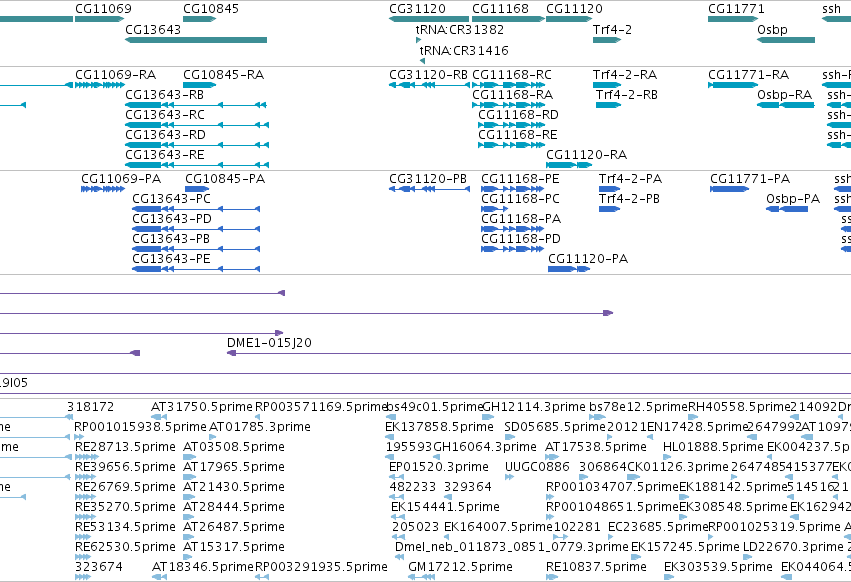Click EST EK303539.5prime

click(718, 567)
